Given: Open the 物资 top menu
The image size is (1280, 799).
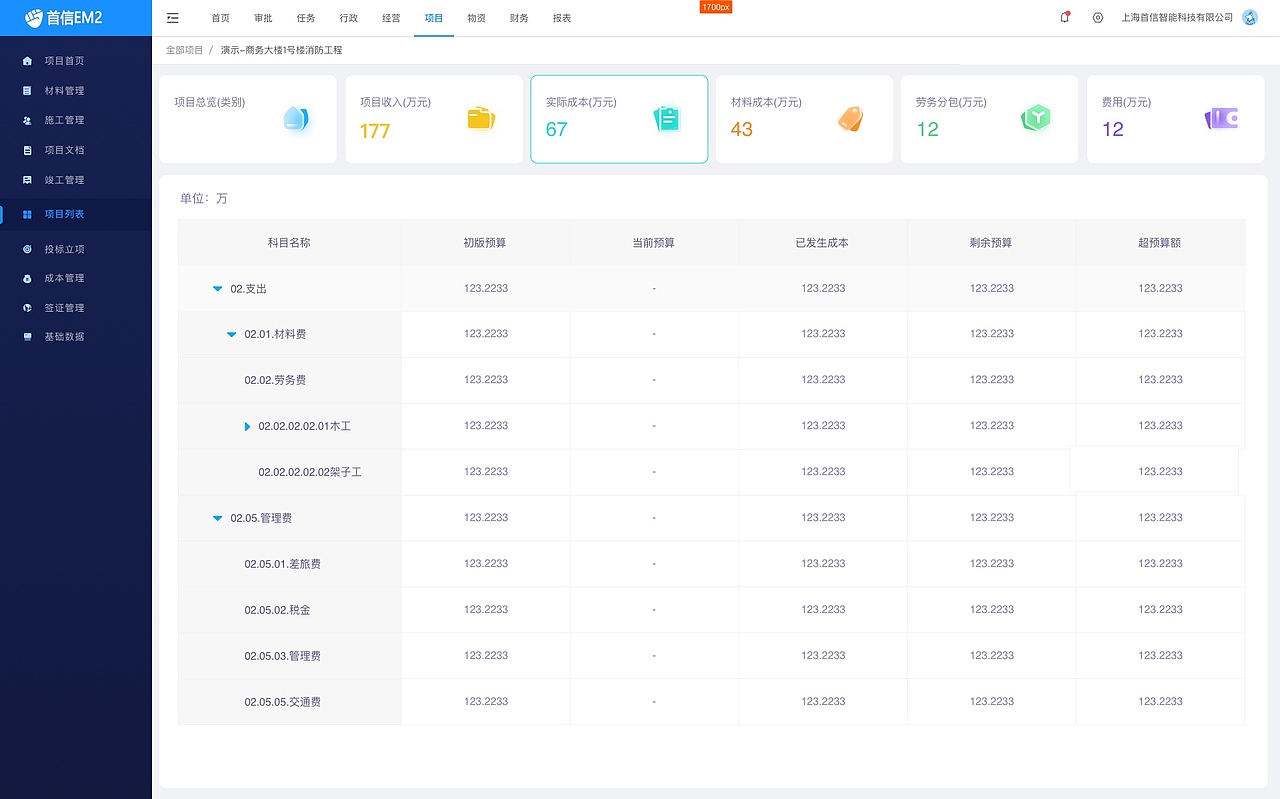Looking at the screenshot, I should coord(476,19).
